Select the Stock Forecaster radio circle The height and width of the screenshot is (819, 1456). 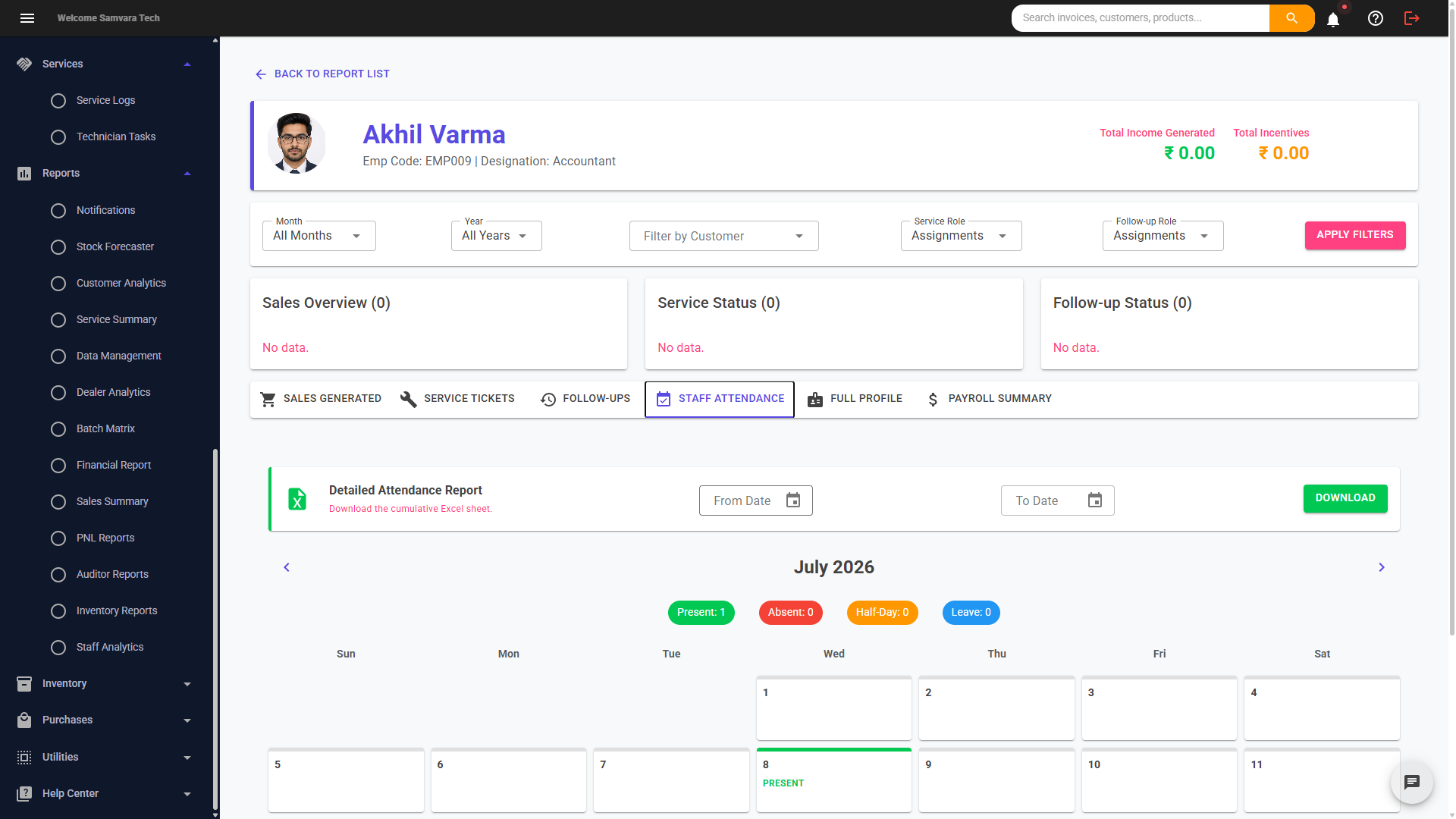58,247
